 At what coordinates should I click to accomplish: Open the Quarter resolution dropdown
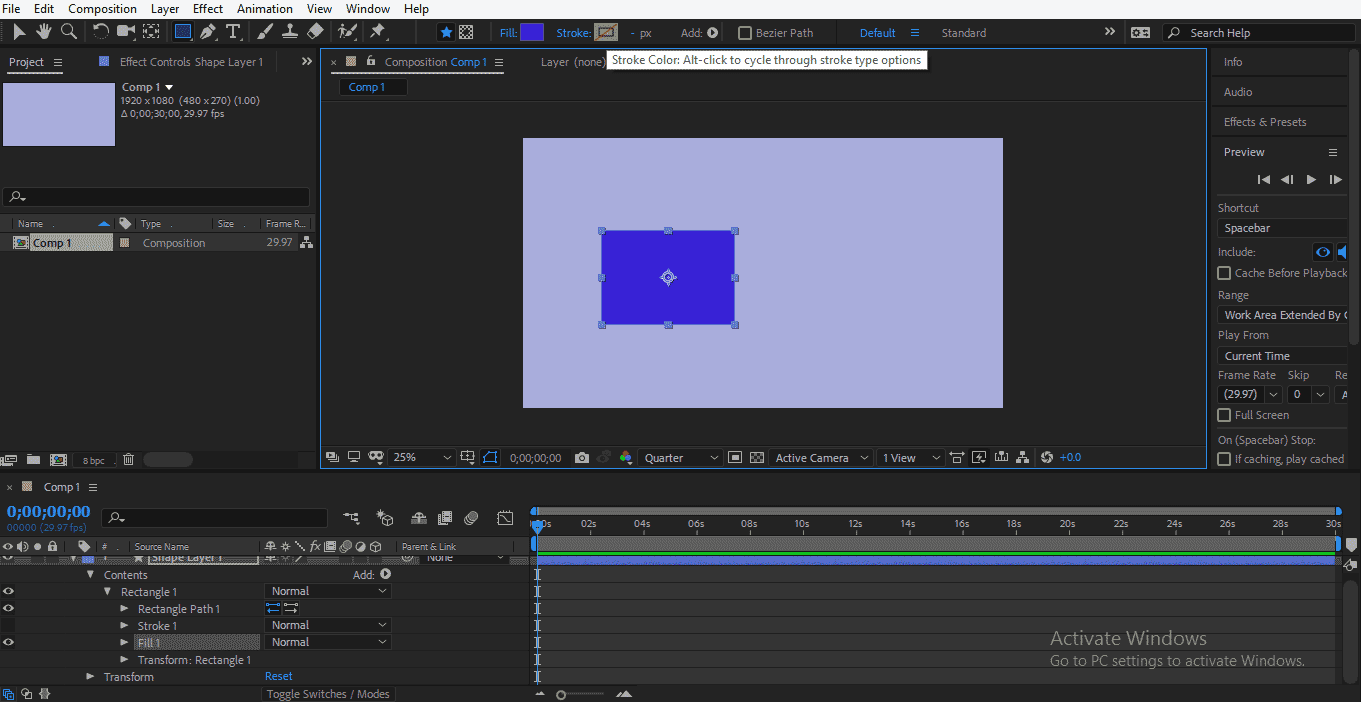click(x=681, y=458)
